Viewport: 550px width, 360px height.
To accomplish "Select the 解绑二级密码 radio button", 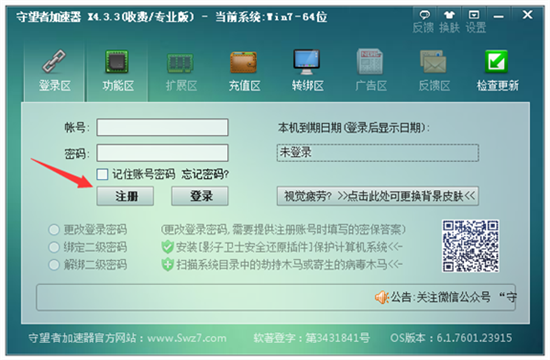I will (x=54, y=265).
